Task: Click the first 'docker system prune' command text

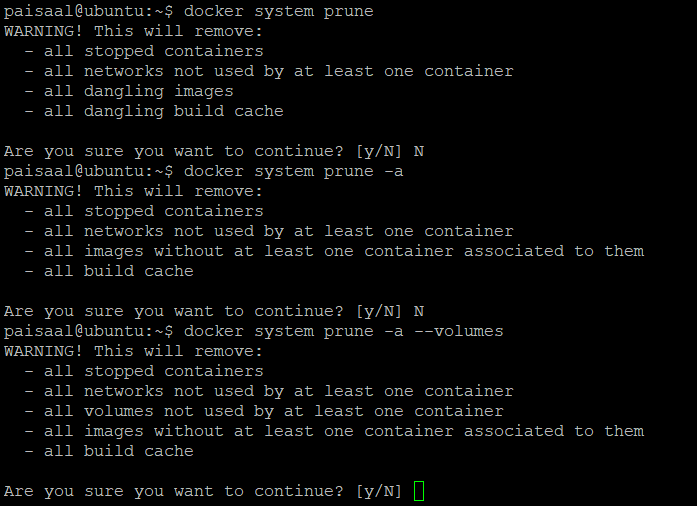Action: coord(279,11)
